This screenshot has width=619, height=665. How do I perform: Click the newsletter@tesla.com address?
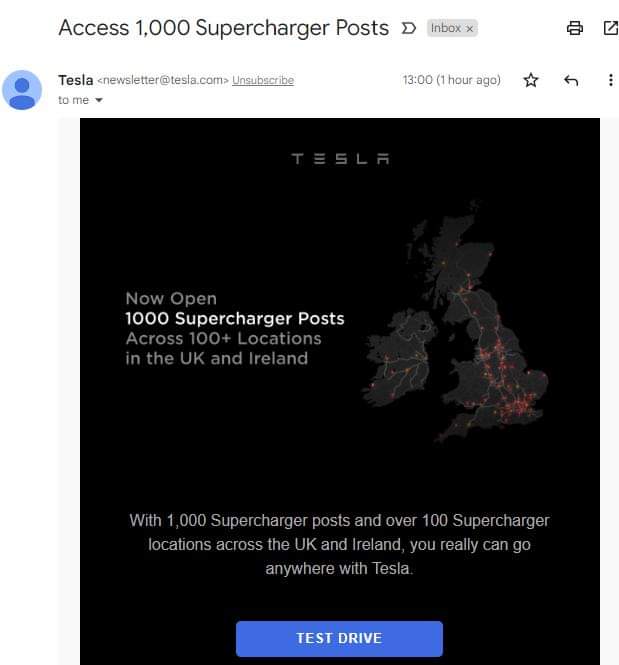coord(163,80)
